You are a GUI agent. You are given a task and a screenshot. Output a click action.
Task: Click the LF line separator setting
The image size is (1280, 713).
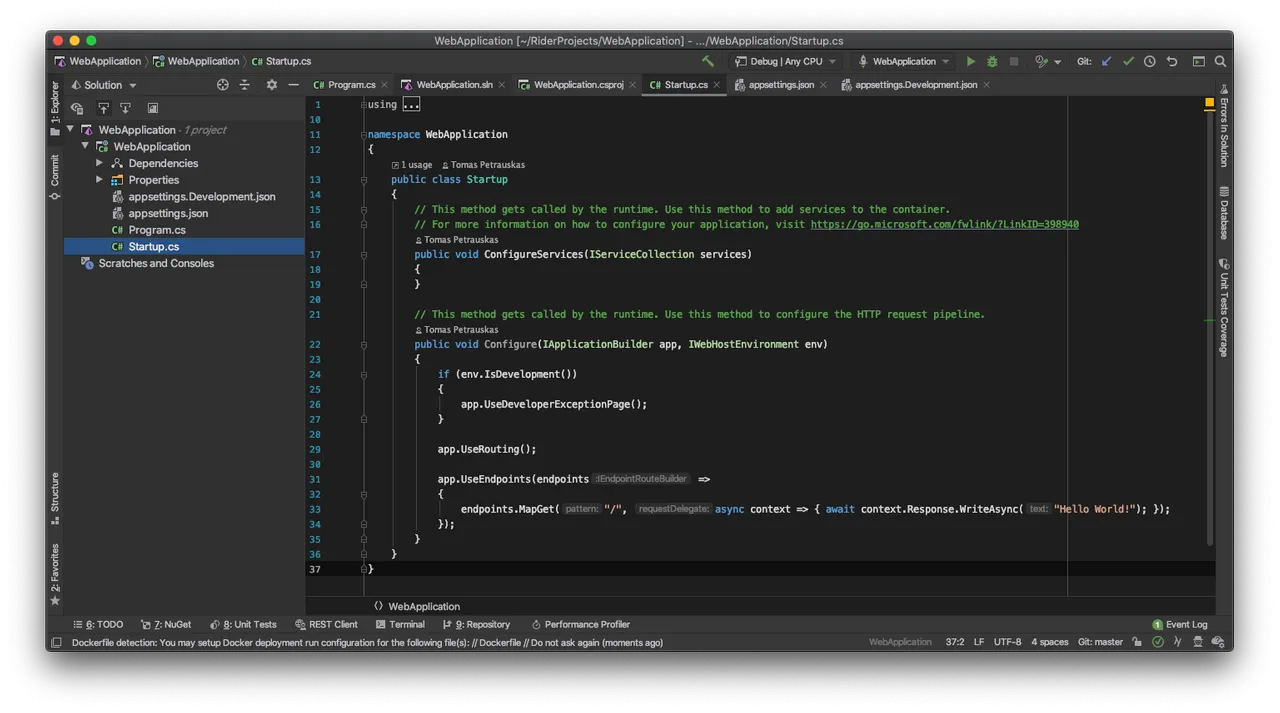coord(979,642)
